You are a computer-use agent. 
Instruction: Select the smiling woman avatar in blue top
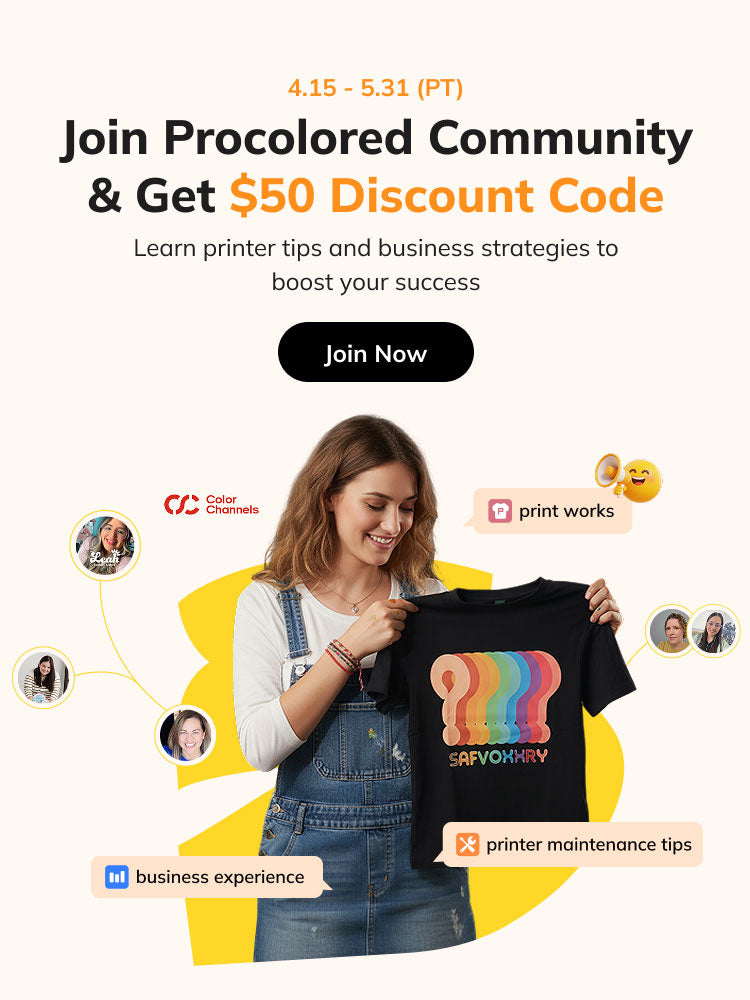pos(186,735)
